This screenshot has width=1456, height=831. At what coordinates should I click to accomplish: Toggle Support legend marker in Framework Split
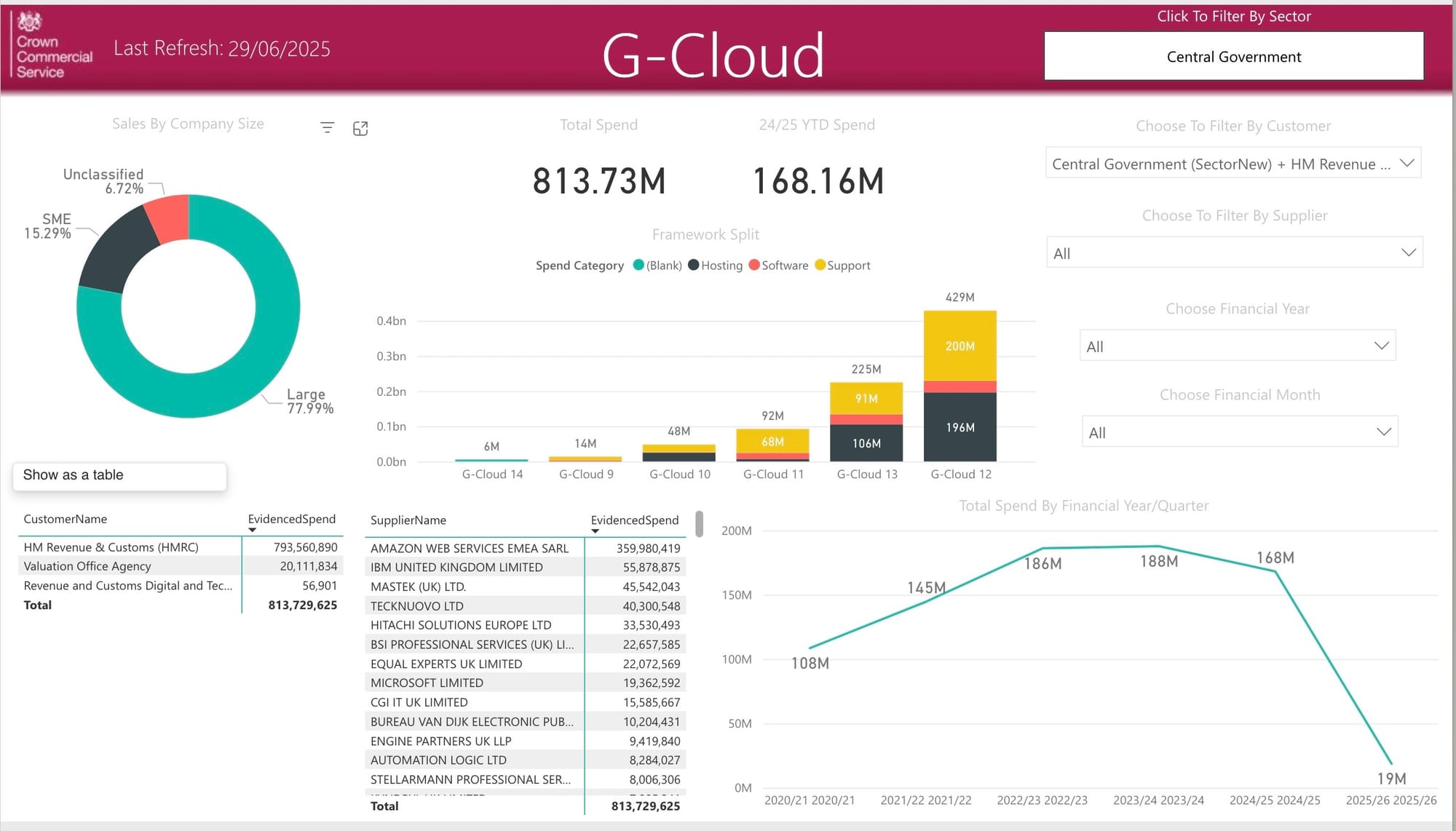click(820, 265)
